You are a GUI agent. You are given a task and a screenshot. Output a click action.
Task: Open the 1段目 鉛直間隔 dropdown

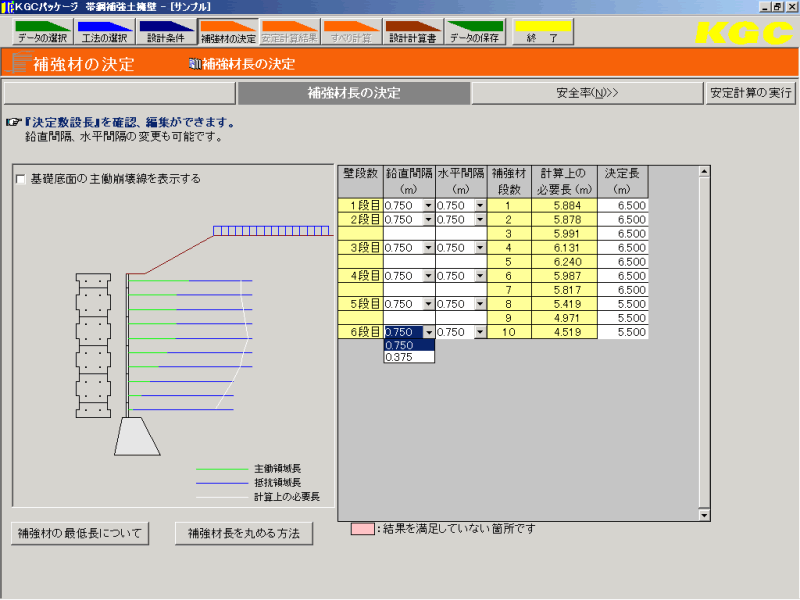click(428, 208)
